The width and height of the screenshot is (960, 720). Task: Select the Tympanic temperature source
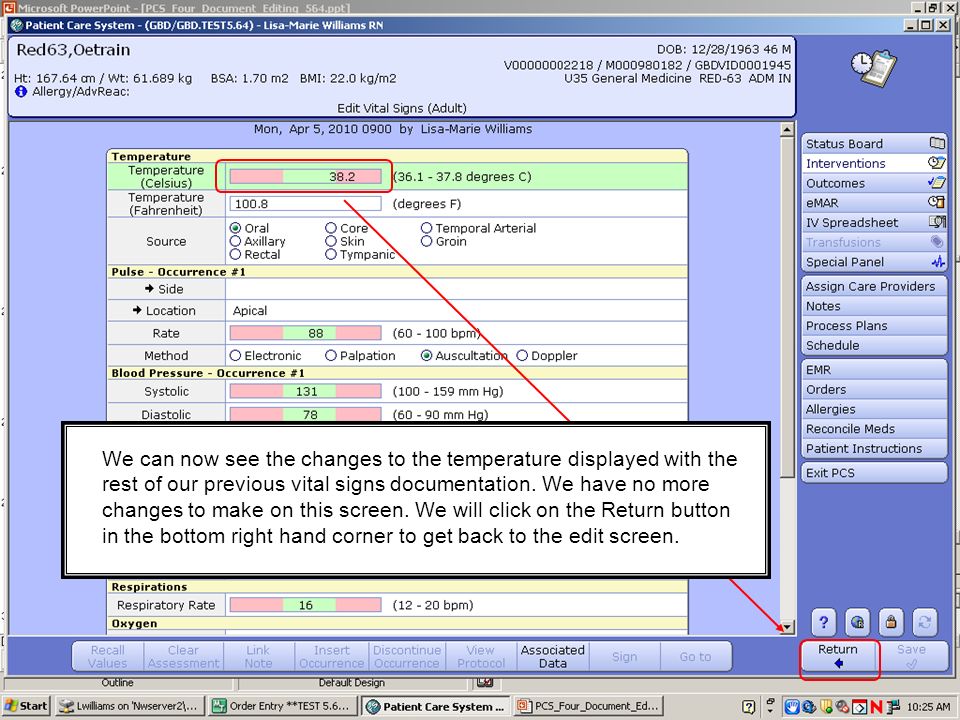click(331, 254)
